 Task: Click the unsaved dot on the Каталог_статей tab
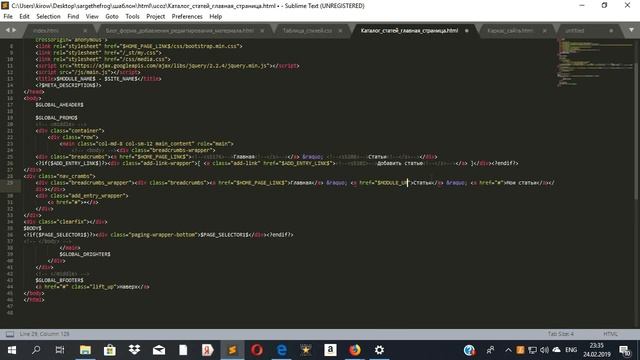(x=467, y=31)
